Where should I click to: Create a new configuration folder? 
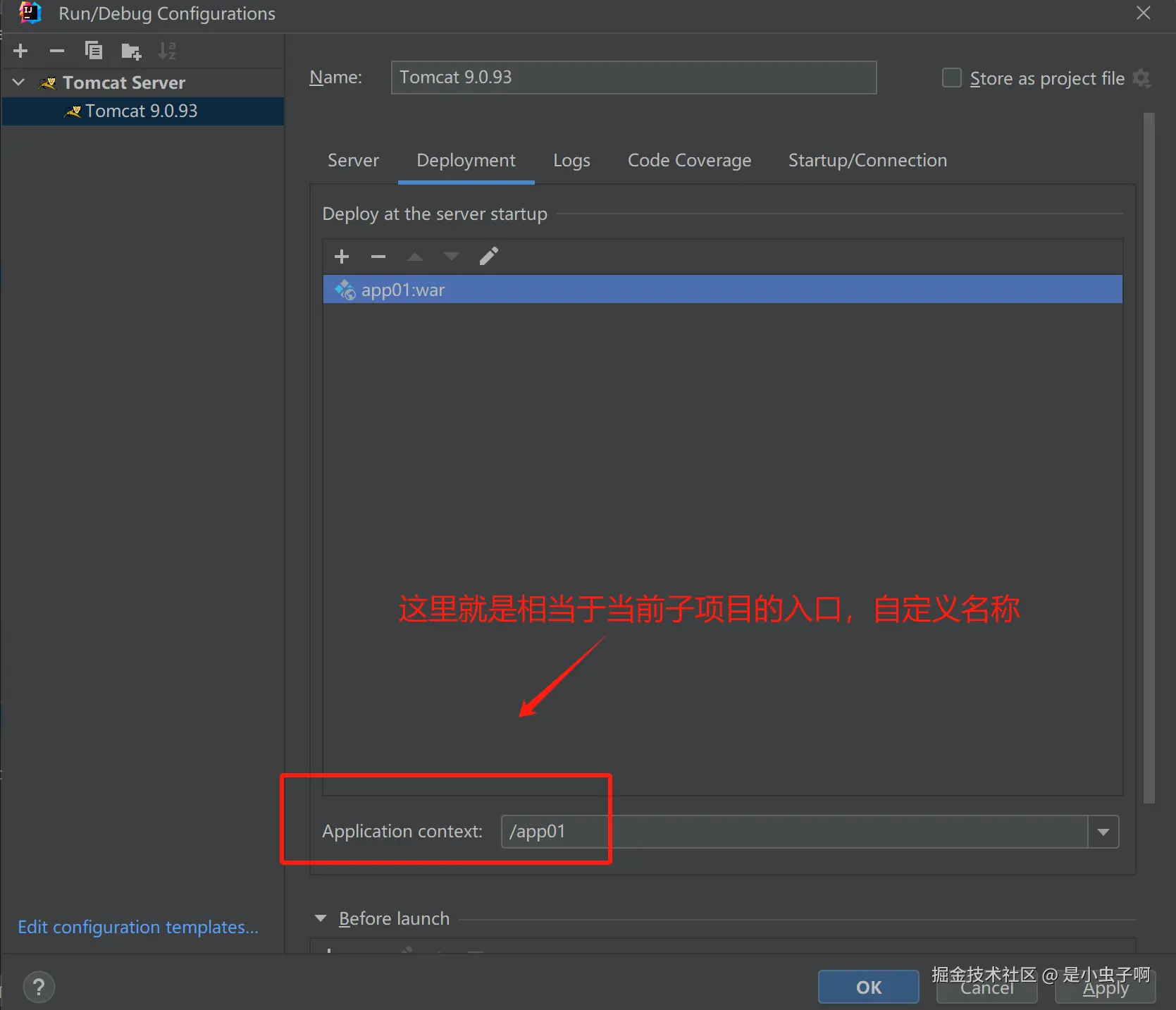point(131,51)
